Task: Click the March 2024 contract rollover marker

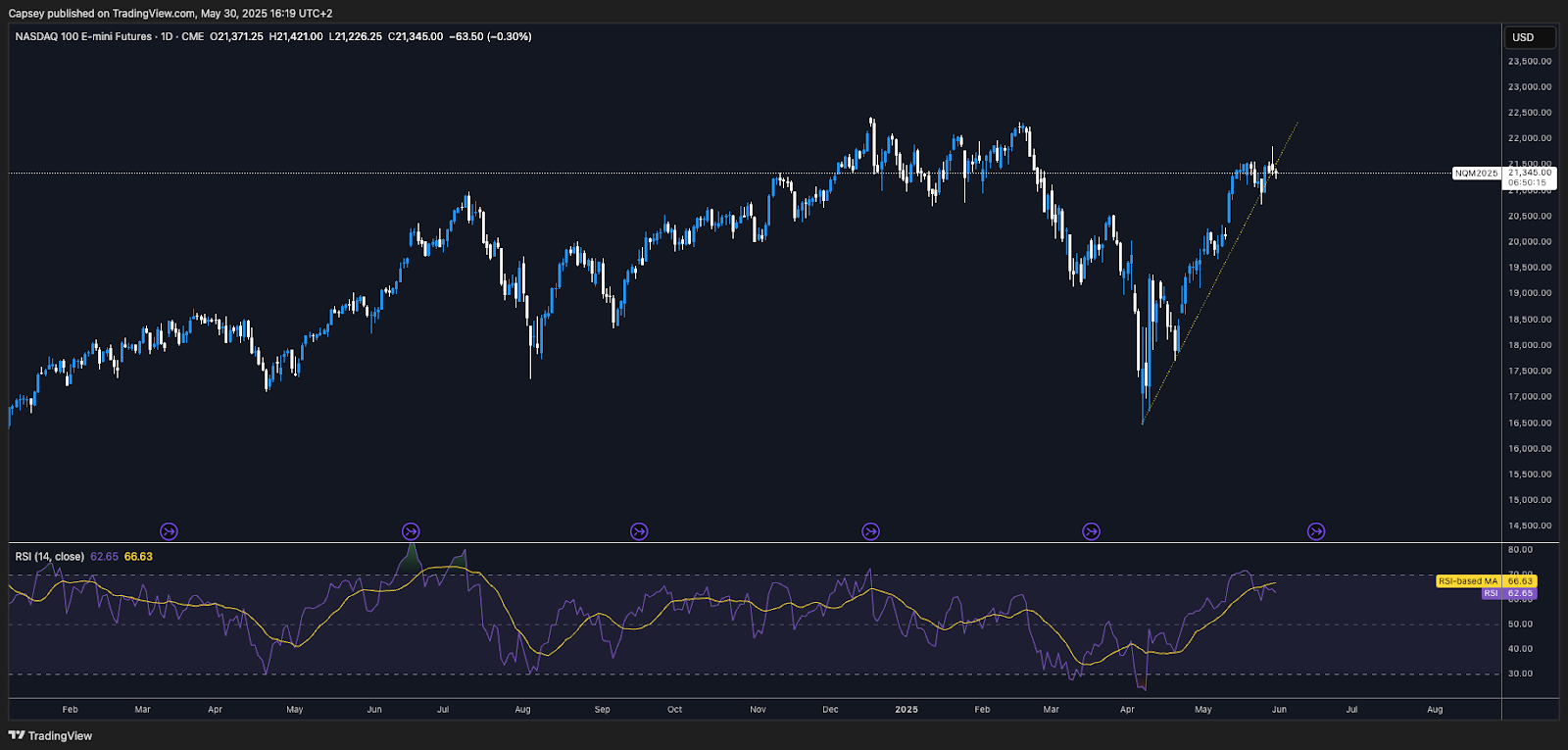Action: (x=169, y=531)
